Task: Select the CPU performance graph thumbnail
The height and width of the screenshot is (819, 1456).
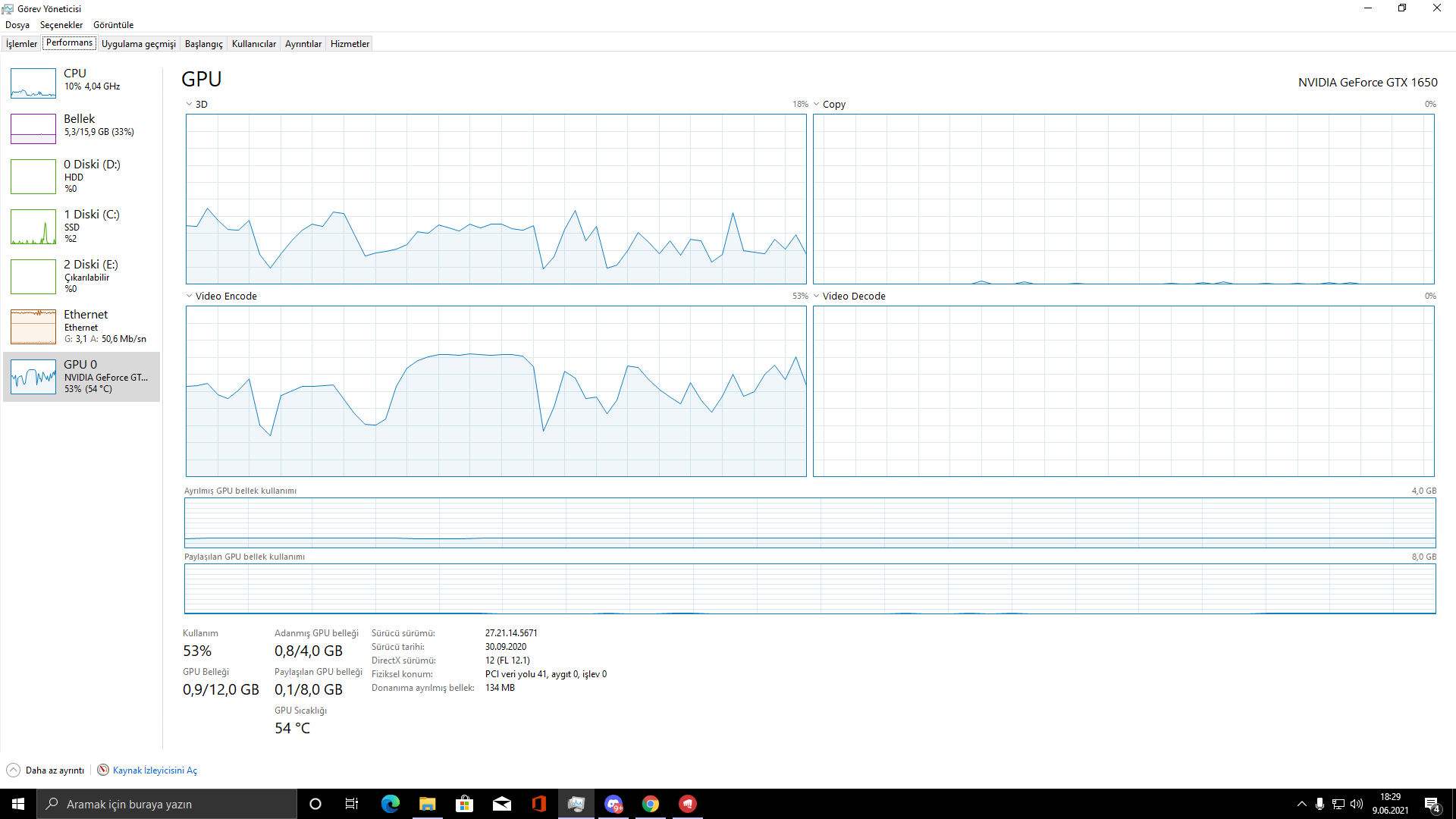Action: [33, 83]
